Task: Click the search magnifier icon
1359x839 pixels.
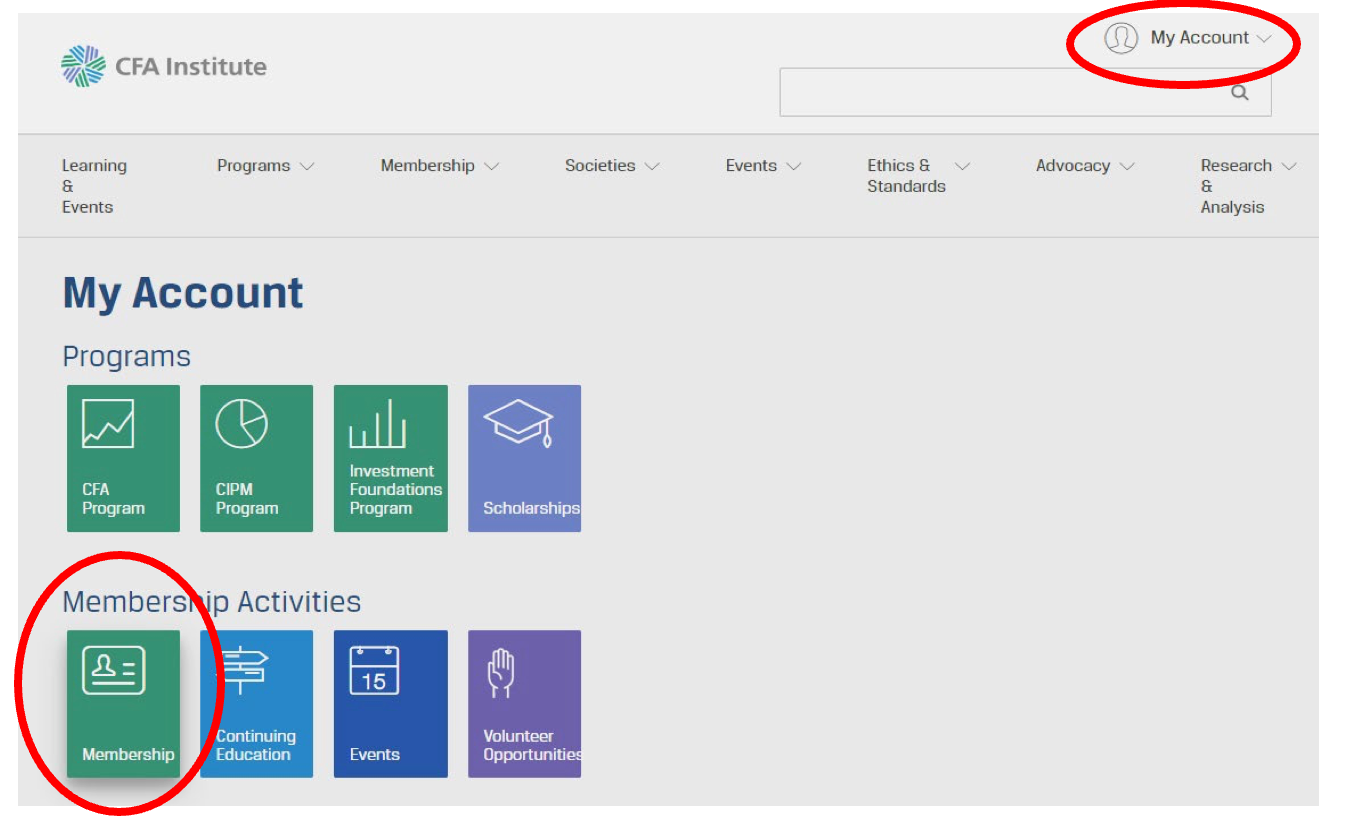Action: pos(1240,93)
